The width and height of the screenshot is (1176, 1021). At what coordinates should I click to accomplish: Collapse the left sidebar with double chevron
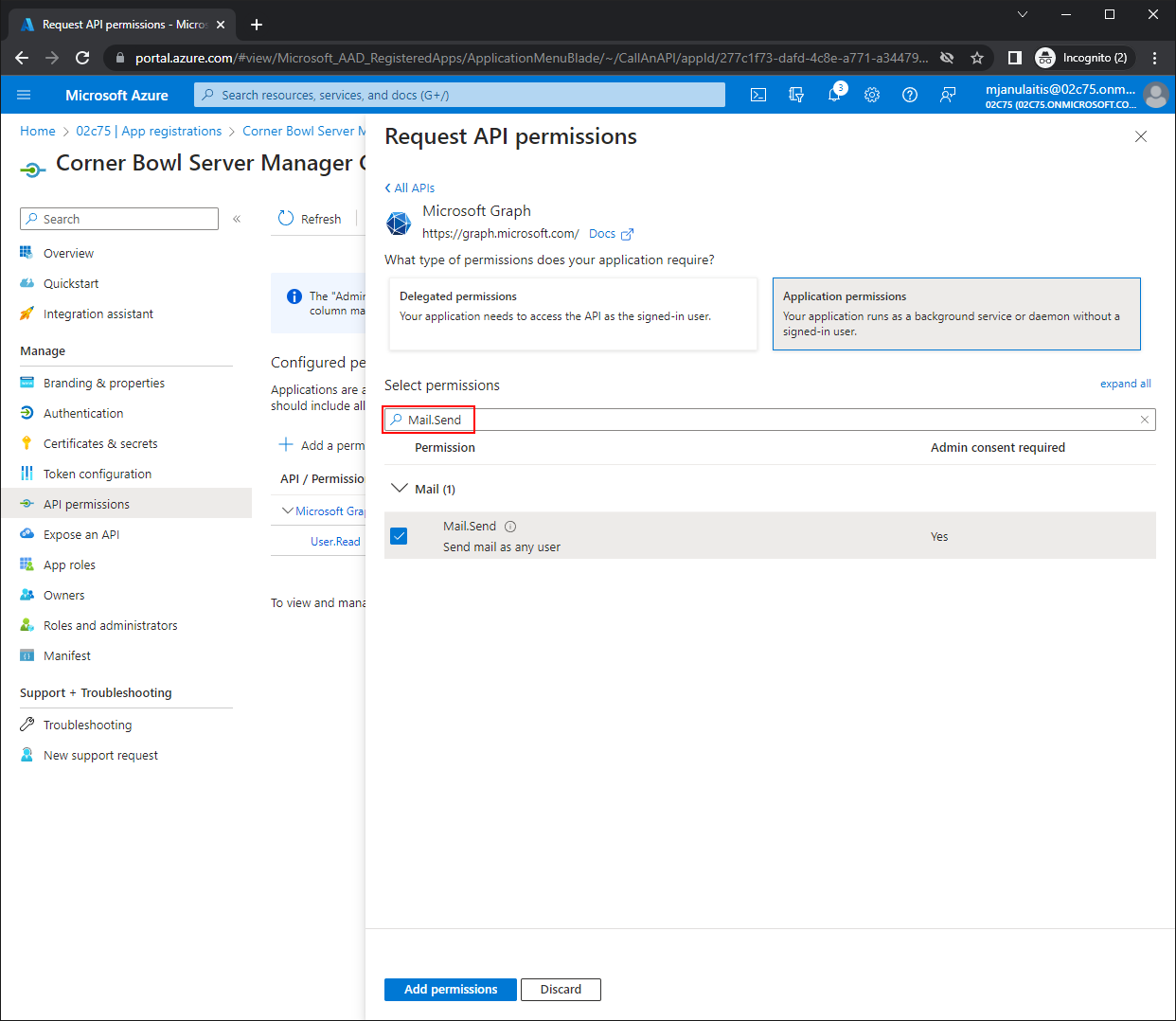point(237,219)
